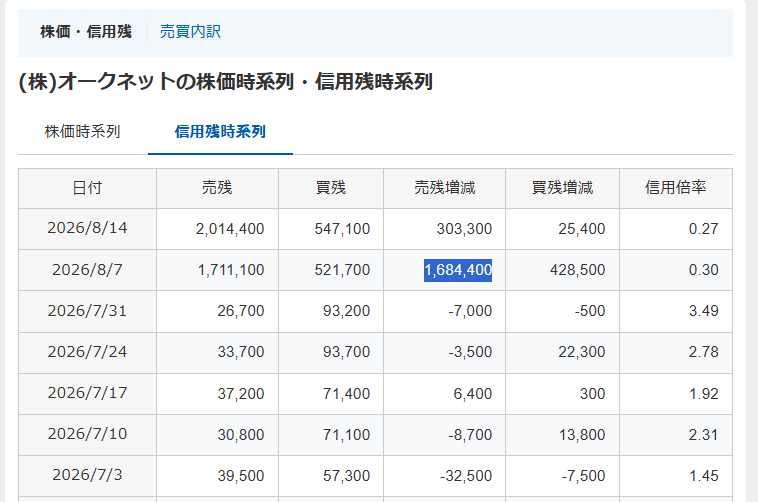Click the 信用倍率 value 0.27
The image size is (758, 502).
(703, 229)
